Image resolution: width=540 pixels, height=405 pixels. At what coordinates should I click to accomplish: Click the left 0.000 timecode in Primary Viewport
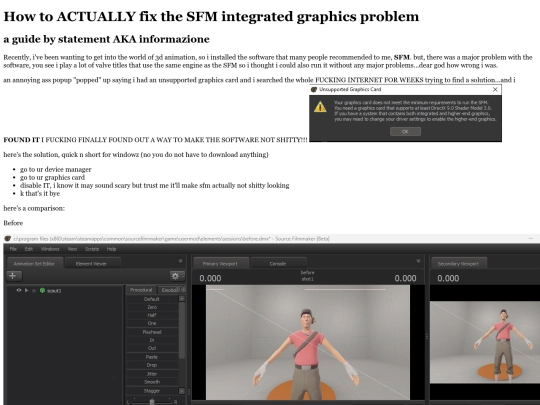[210, 278]
